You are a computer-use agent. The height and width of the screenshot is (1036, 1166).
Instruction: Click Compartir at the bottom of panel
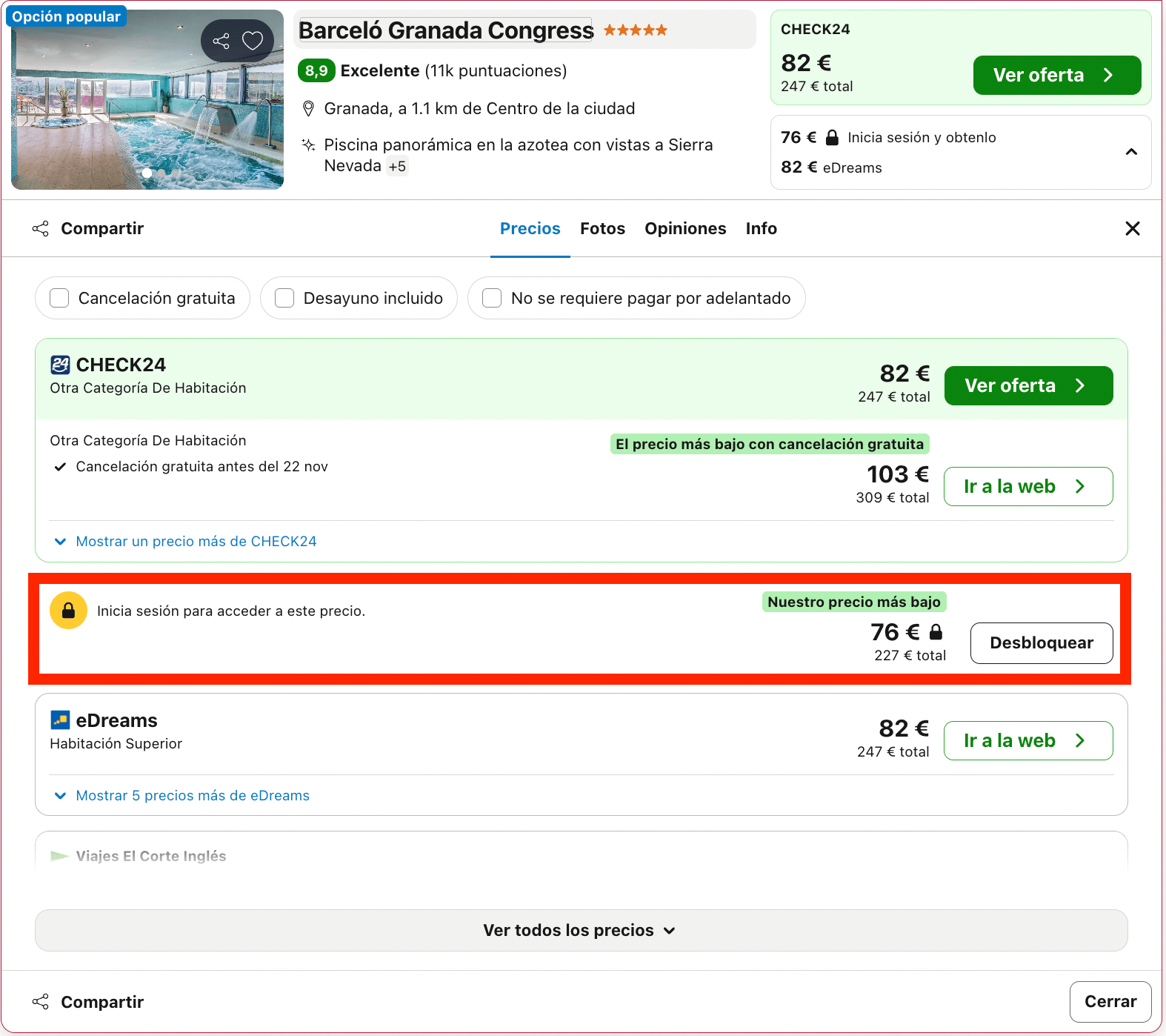click(88, 1002)
